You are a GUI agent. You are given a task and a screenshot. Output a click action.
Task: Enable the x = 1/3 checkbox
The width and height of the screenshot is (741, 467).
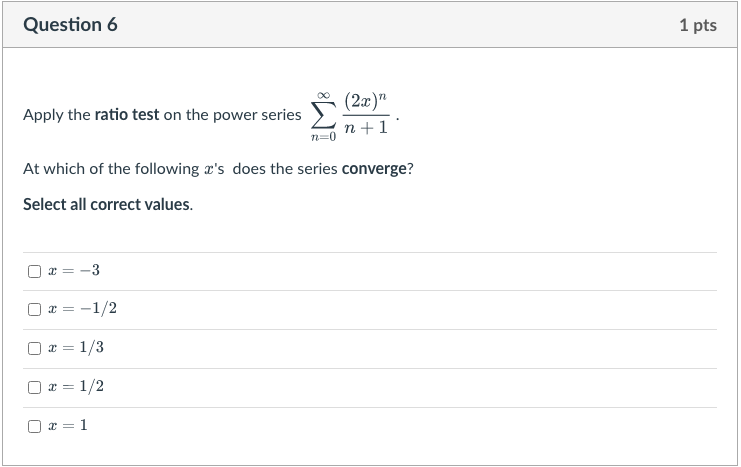pos(34,348)
